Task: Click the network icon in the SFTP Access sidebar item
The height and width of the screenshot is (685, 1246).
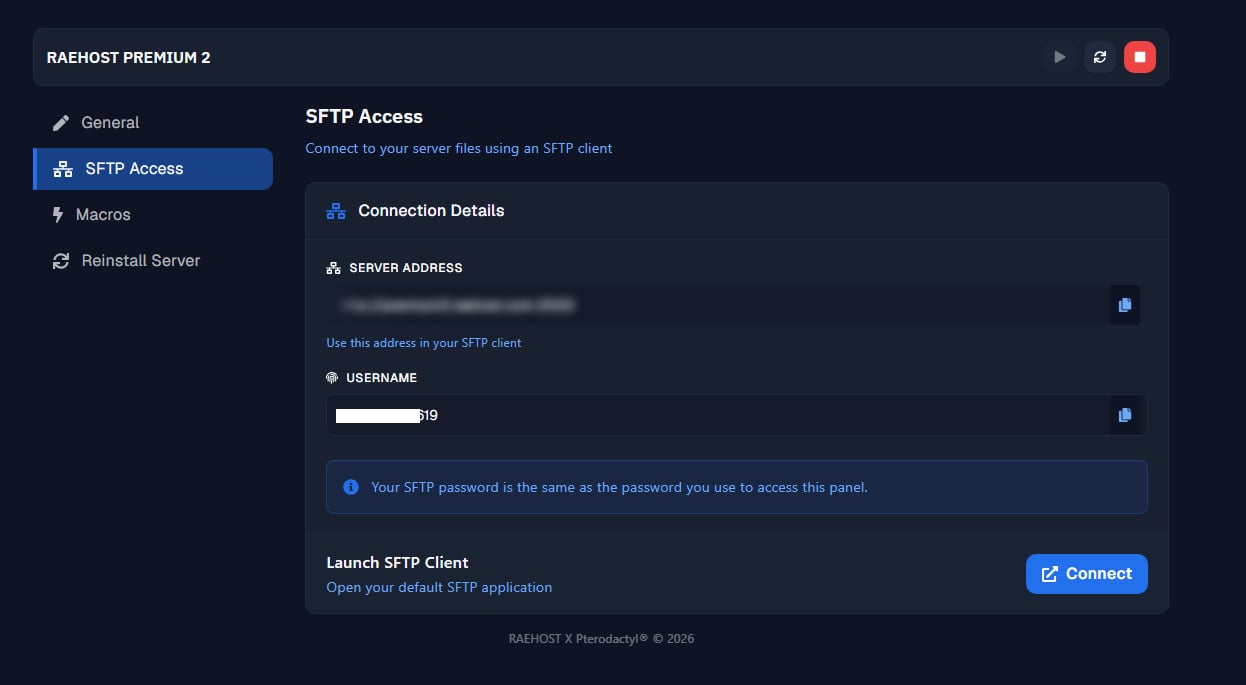Action: pyautogui.click(x=63, y=169)
